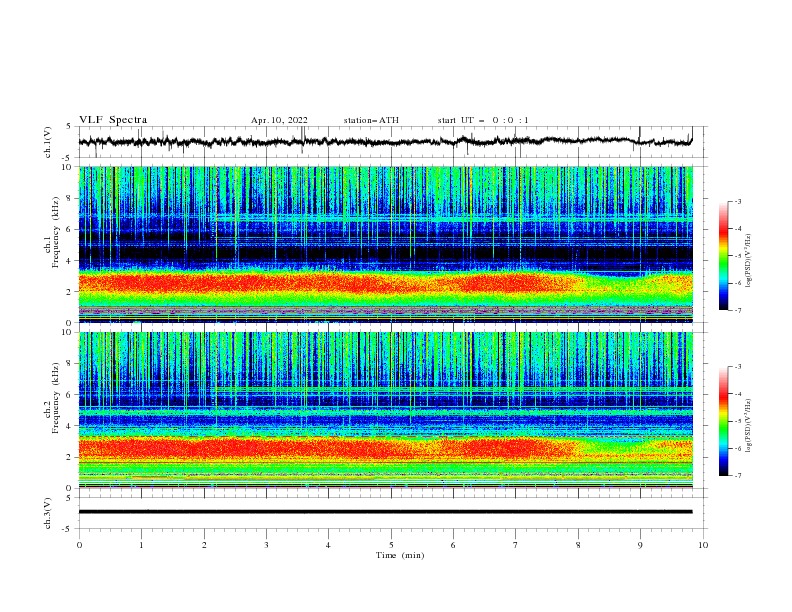Click the "-7" tick on ch.2 colorbar
Image resolution: width=792 pixels, height=612 pixels.
[738, 475]
